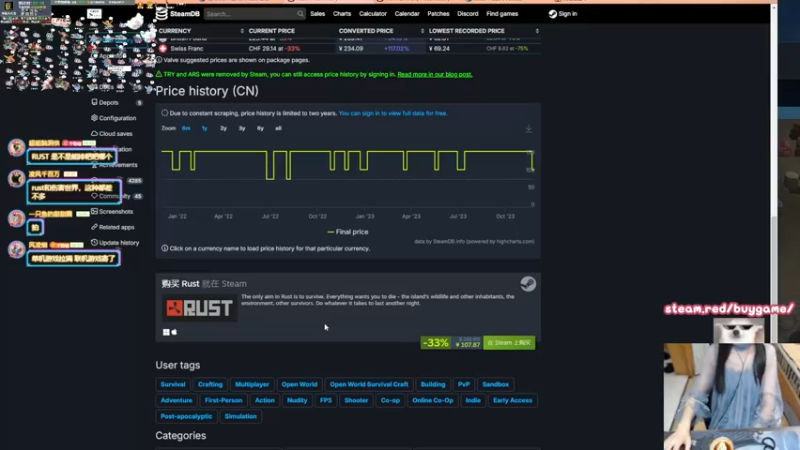Click the Swiss Franc flag icon
Screen dimensions: 800x450
point(163,48)
